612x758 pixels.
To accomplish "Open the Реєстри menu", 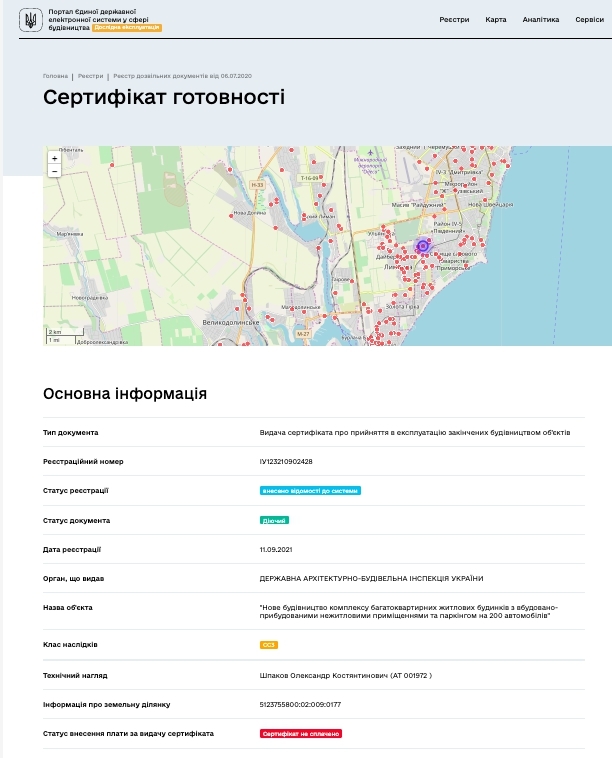I will pos(454,19).
